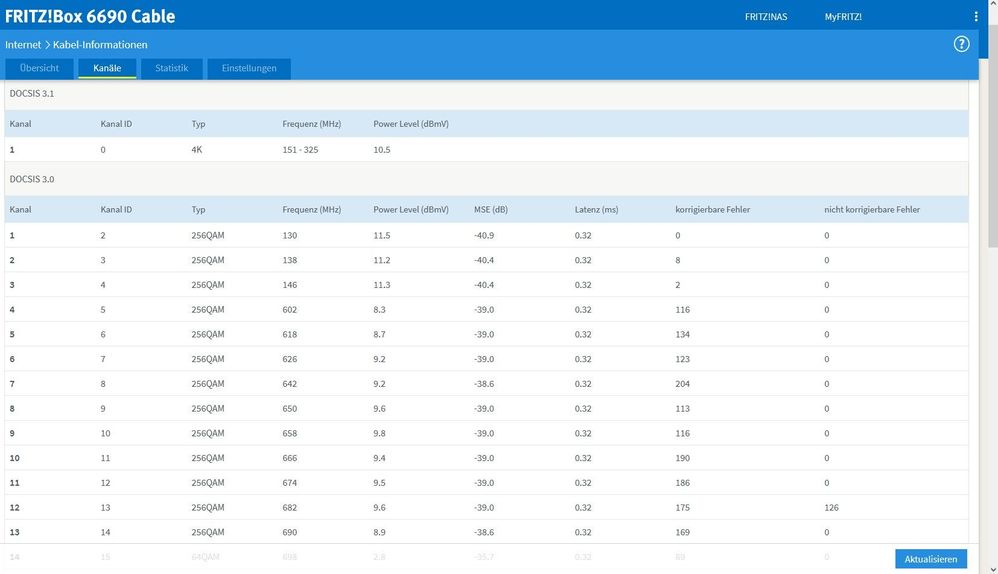998x574 pixels.
Task: Click the correctable errors value 186
Action: click(682, 483)
